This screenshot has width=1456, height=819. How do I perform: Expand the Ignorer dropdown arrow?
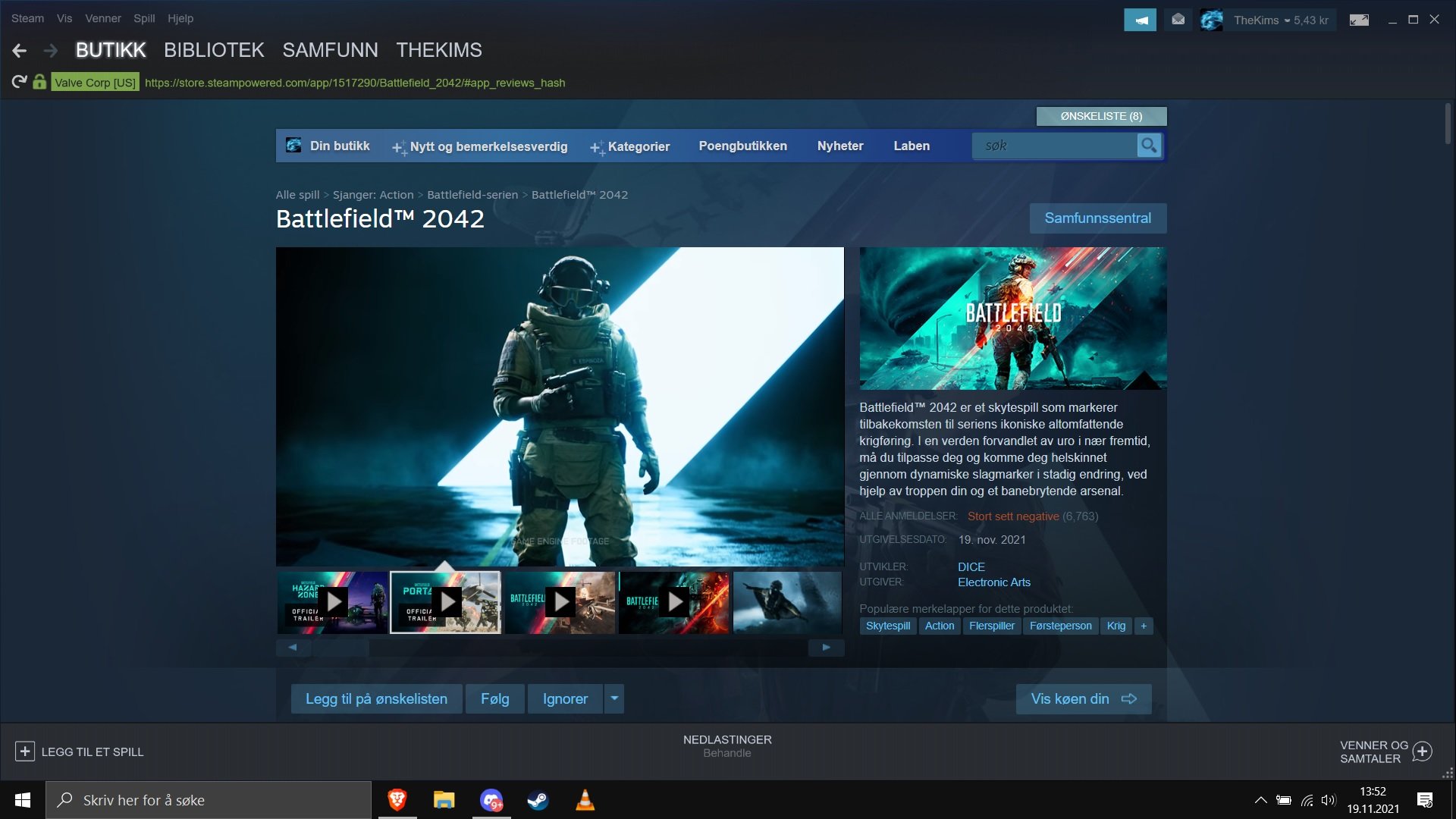614,698
